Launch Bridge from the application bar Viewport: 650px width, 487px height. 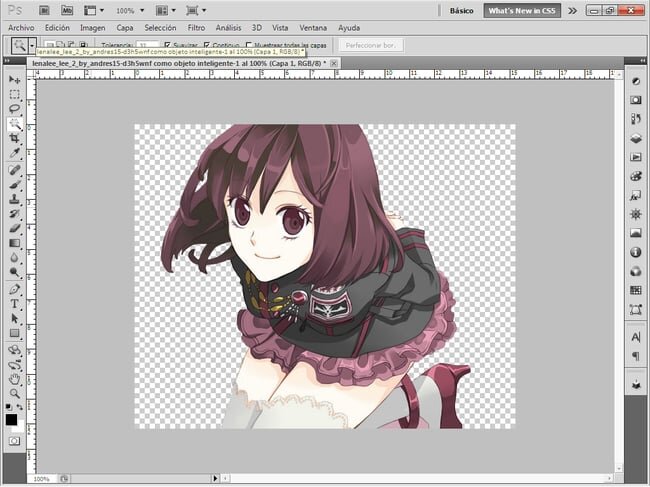pos(44,10)
